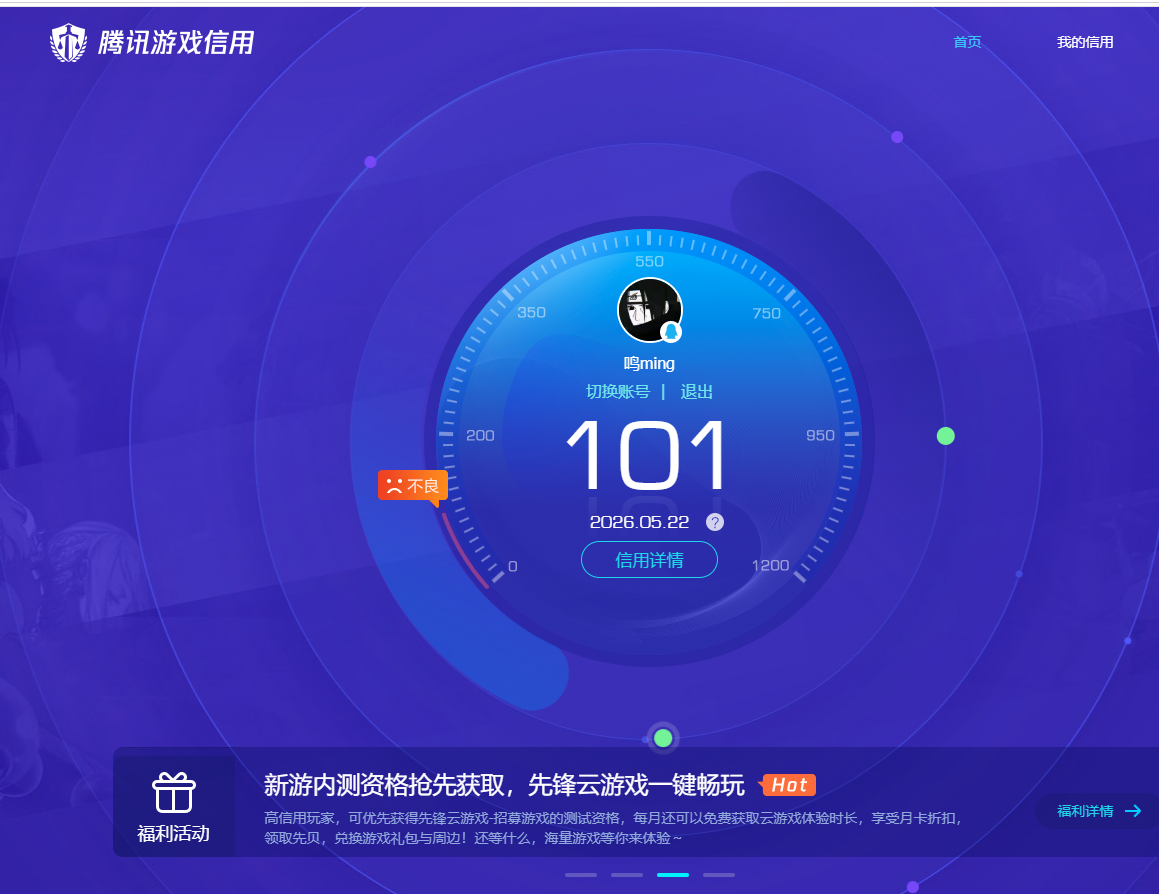Click the question mark help icon beside date
The image size is (1159, 894).
coord(715,522)
